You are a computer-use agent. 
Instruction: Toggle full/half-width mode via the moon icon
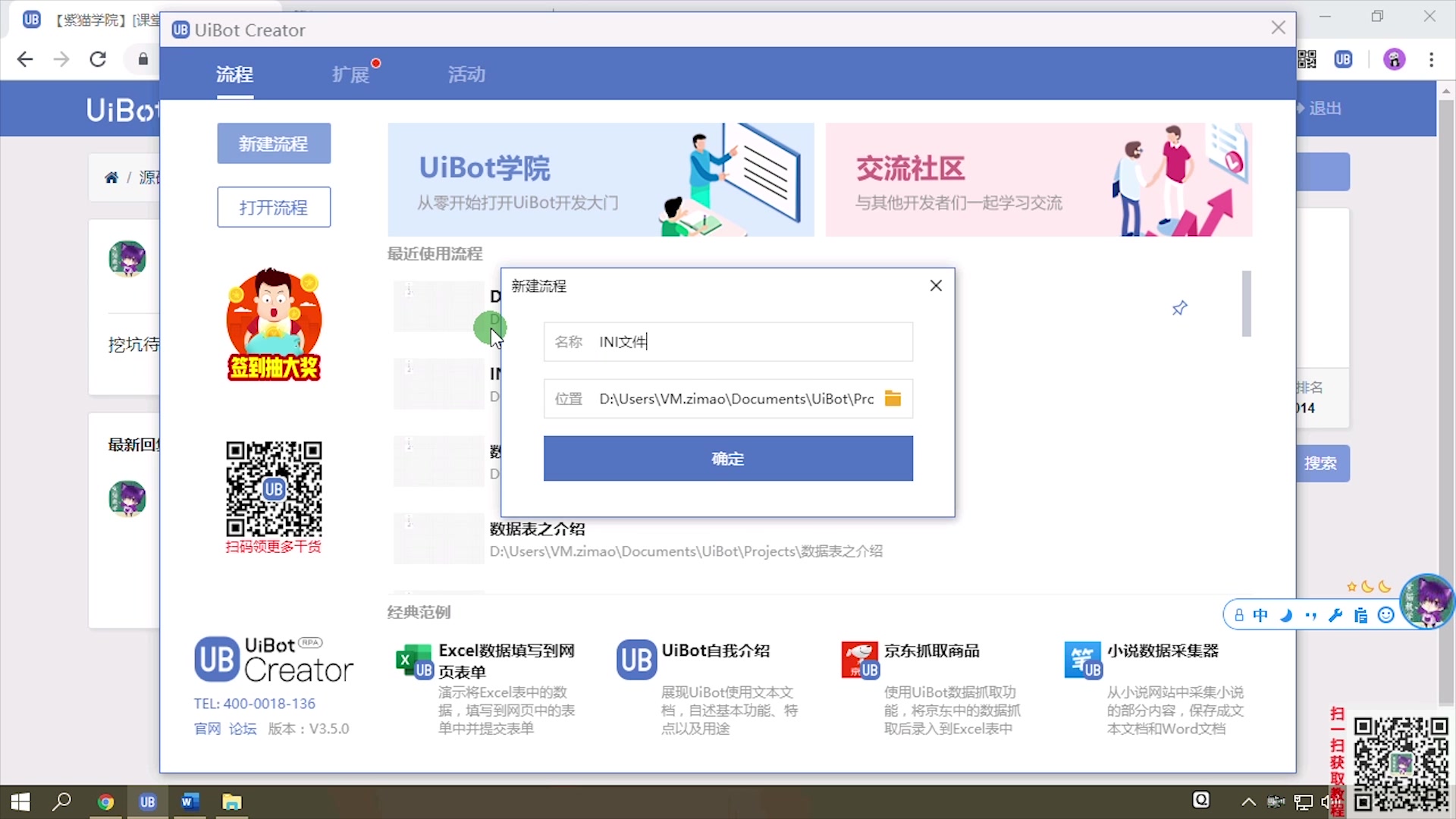(1287, 615)
